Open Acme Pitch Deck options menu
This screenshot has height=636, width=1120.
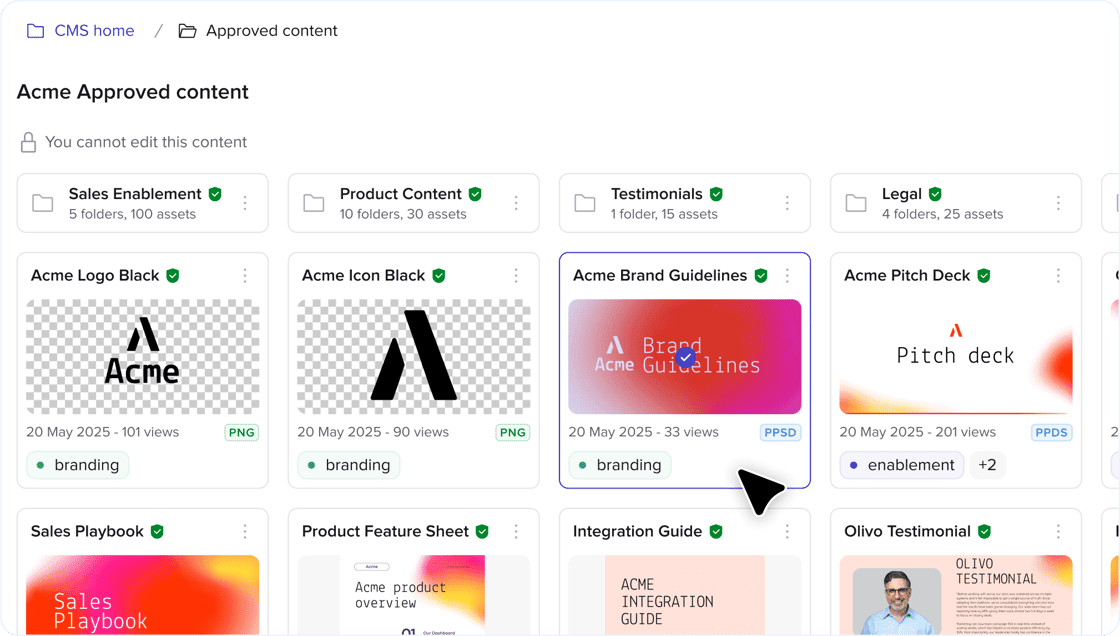[1059, 275]
